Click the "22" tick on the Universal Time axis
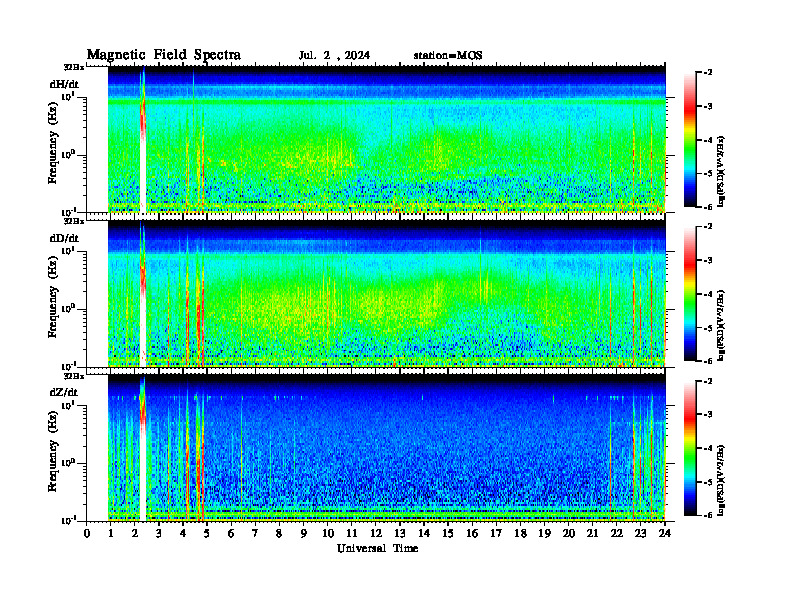Viewport: 792px width, 612px height. click(617, 534)
